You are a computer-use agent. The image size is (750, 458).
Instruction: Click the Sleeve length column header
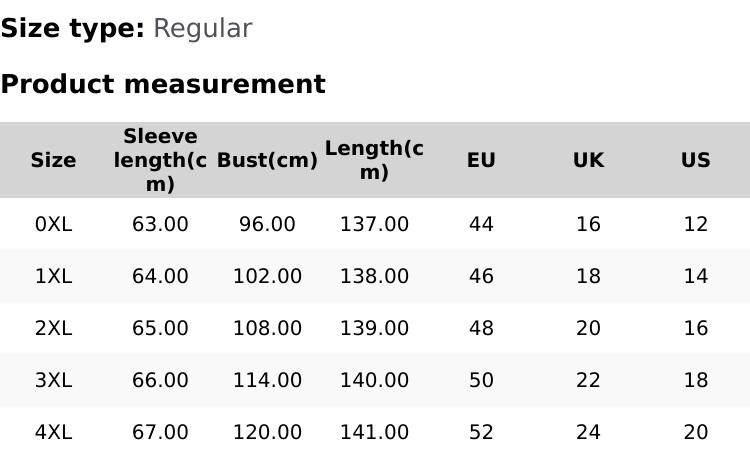click(x=160, y=160)
